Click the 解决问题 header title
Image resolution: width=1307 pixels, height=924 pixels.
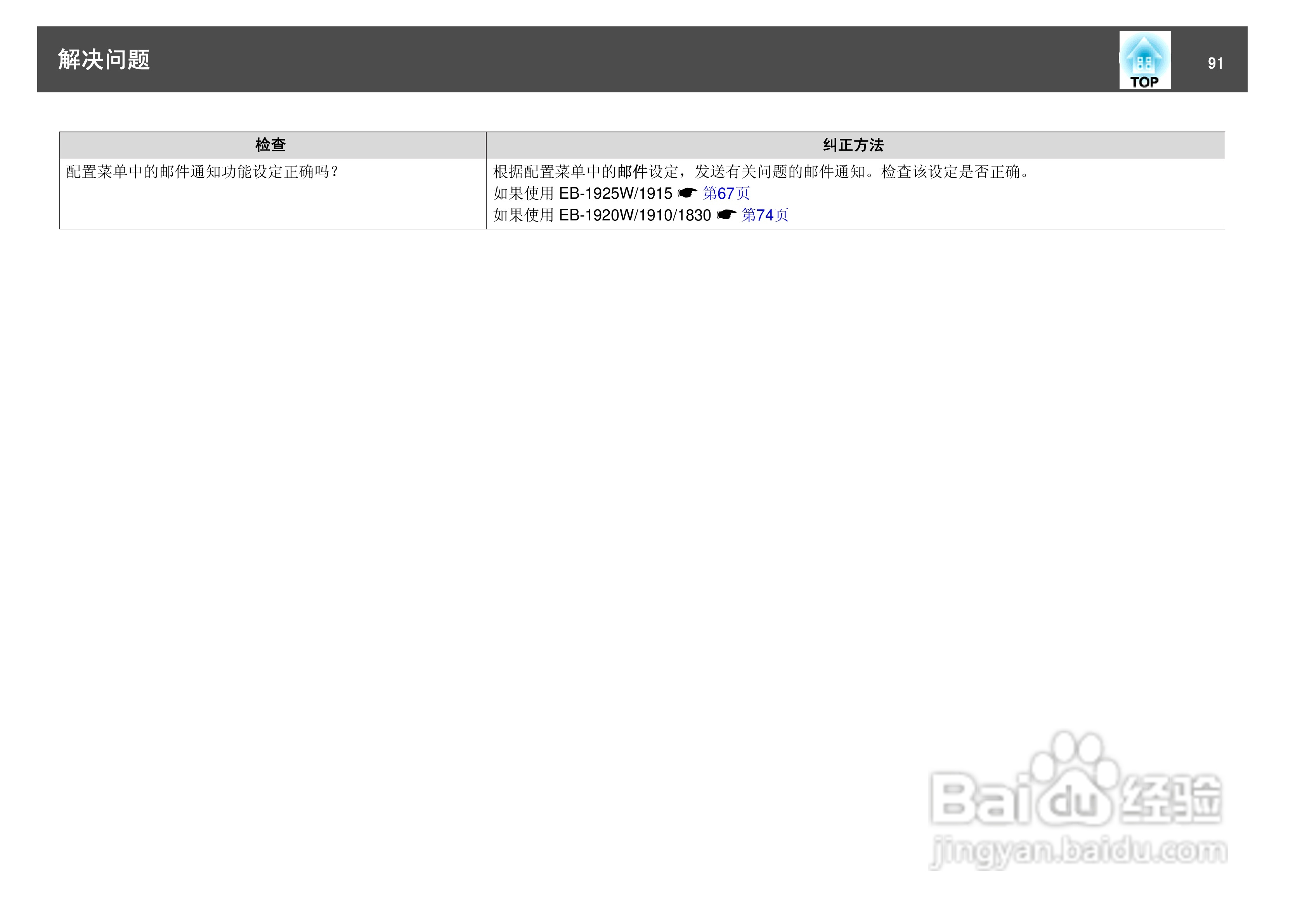(104, 60)
